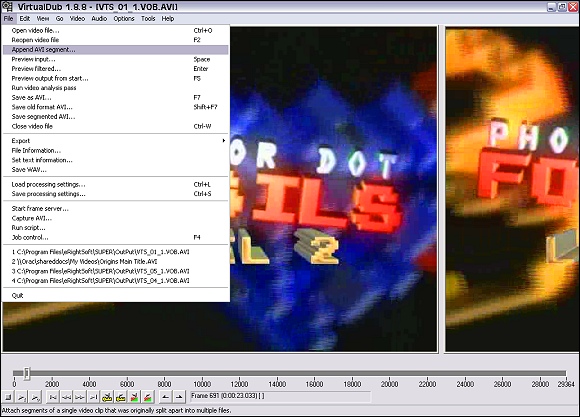This screenshot has height=417, width=580.
Task: Click the Play output button
Action: coord(36,397)
